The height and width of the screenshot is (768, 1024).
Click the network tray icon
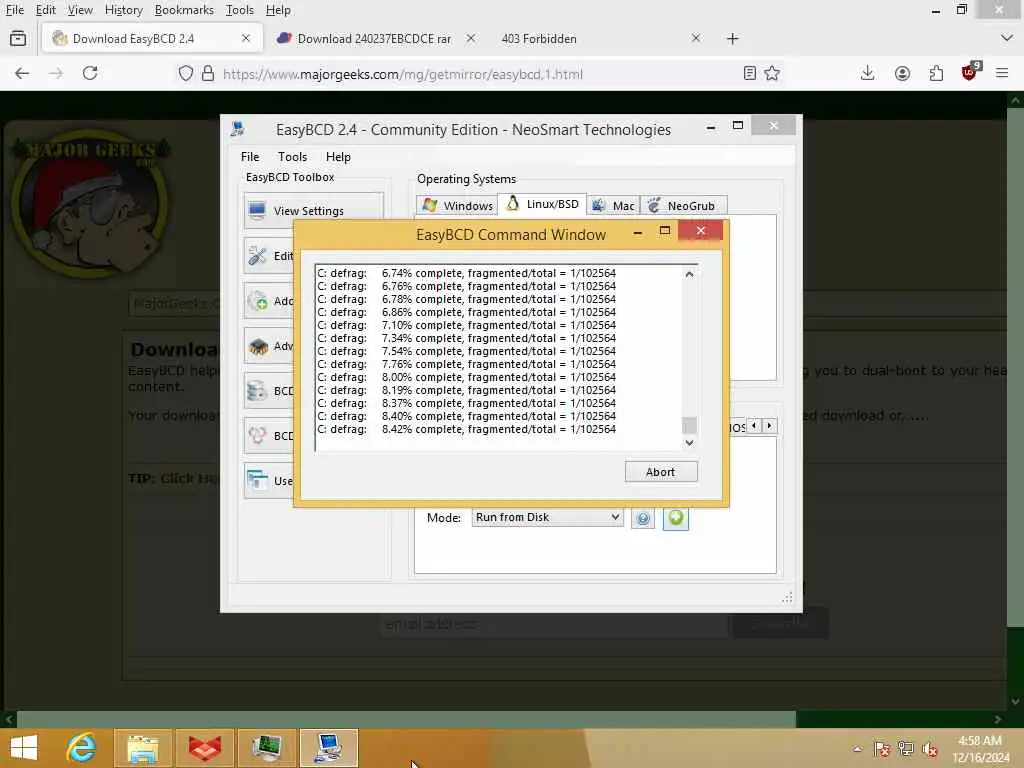906,749
